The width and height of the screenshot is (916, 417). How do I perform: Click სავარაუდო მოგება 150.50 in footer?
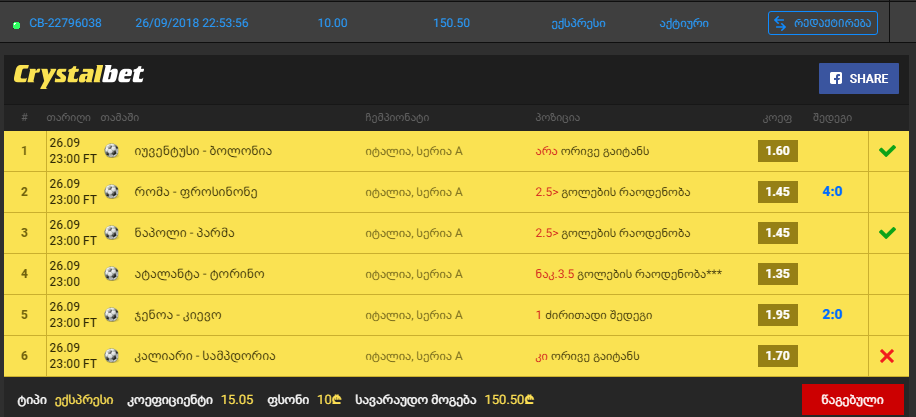509,400
